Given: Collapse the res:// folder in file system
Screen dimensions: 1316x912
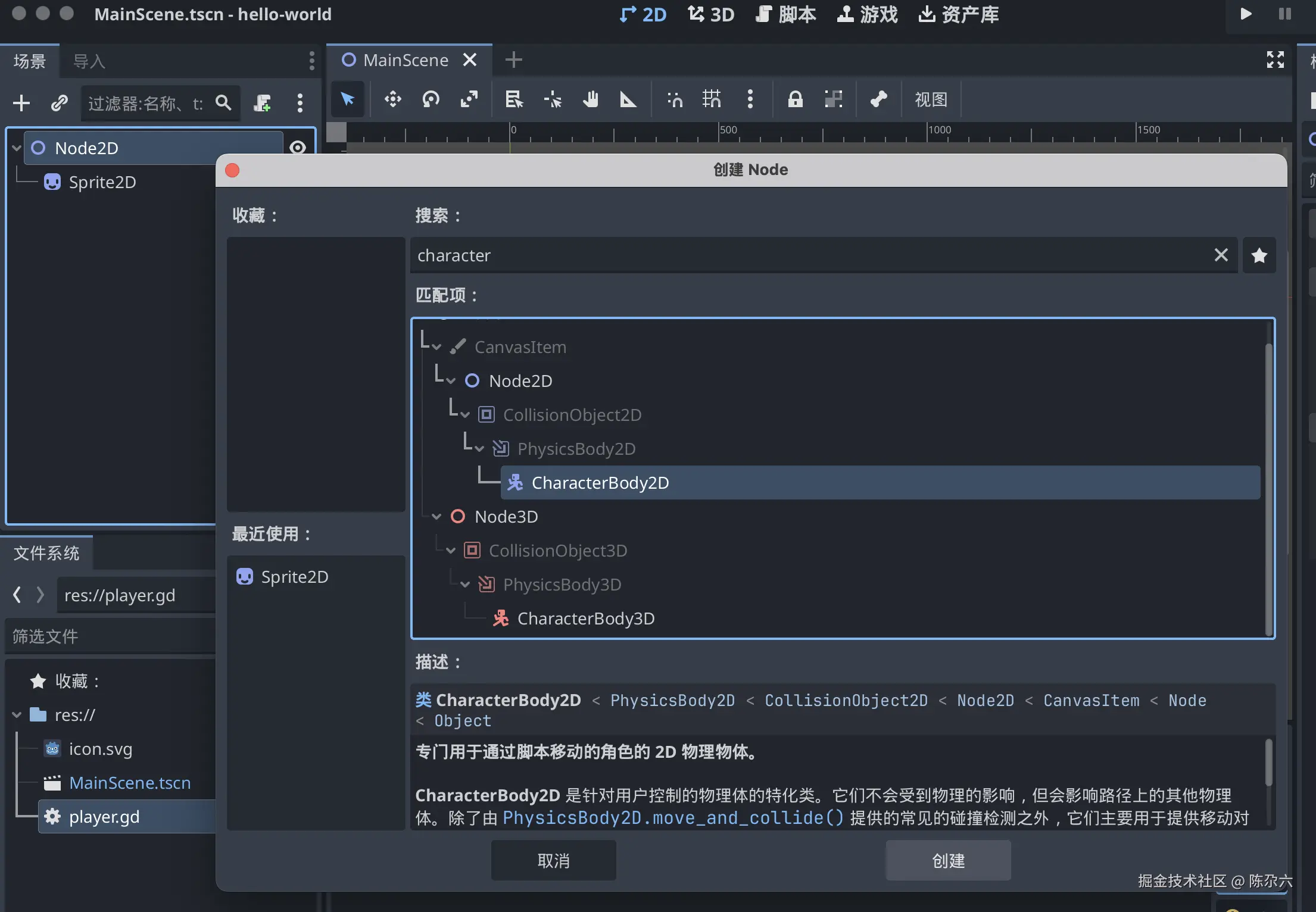Looking at the screenshot, I should pyautogui.click(x=17, y=715).
